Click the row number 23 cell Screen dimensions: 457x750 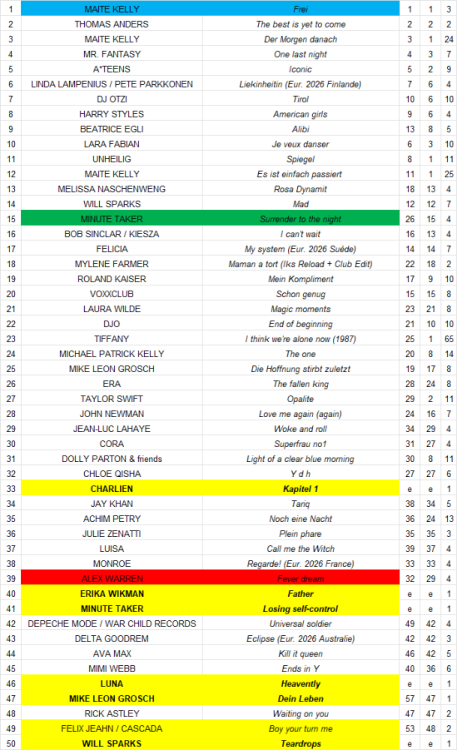[11, 339]
